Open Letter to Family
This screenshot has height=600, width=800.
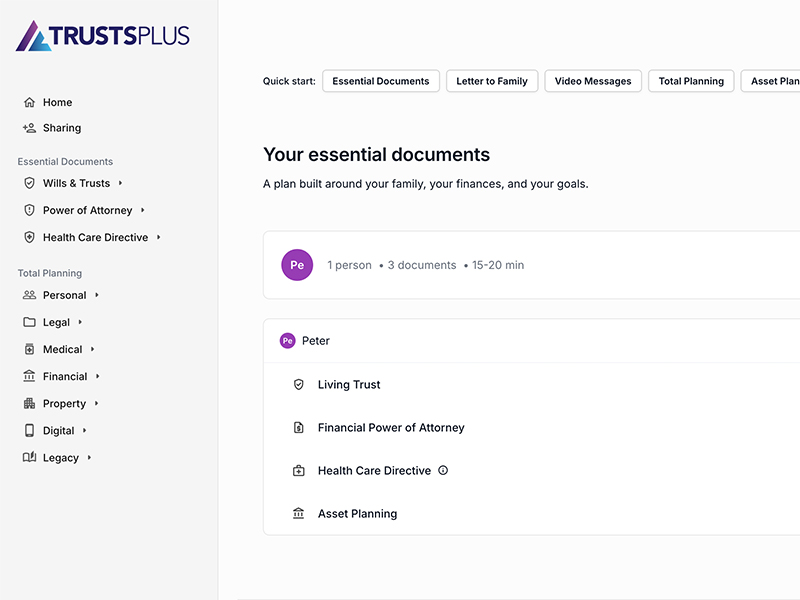coord(492,81)
